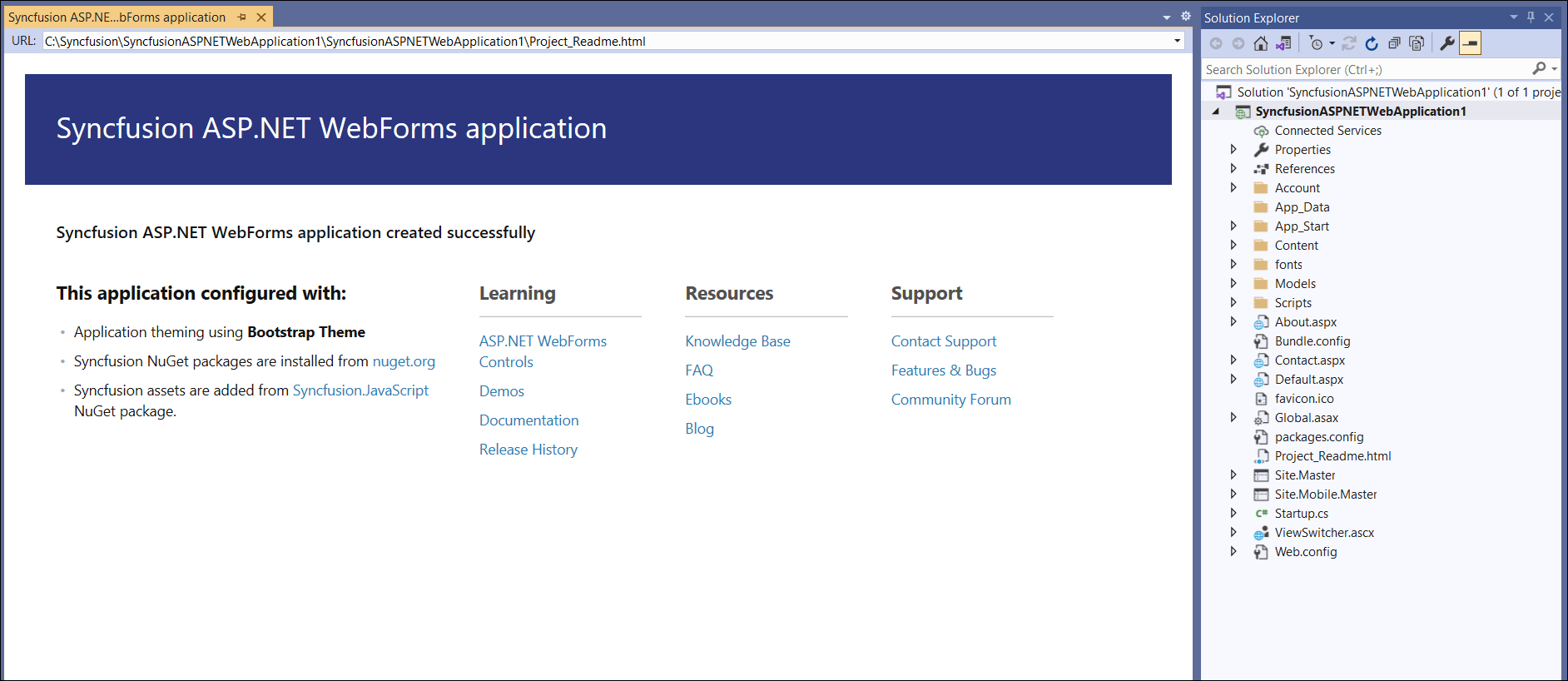
Task: Focus the Search Solution Explorer field
Action: [x=1367, y=69]
